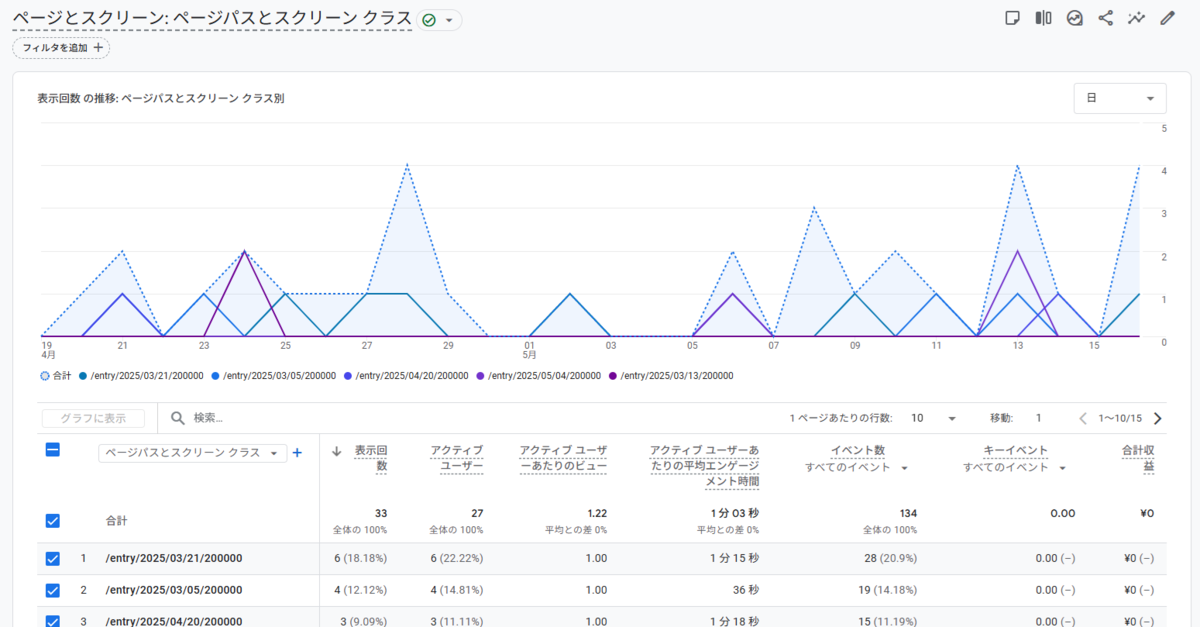Click the キーイベント column header
Image resolution: width=1200 pixels, height=627 pixels.
point(1016,451)
